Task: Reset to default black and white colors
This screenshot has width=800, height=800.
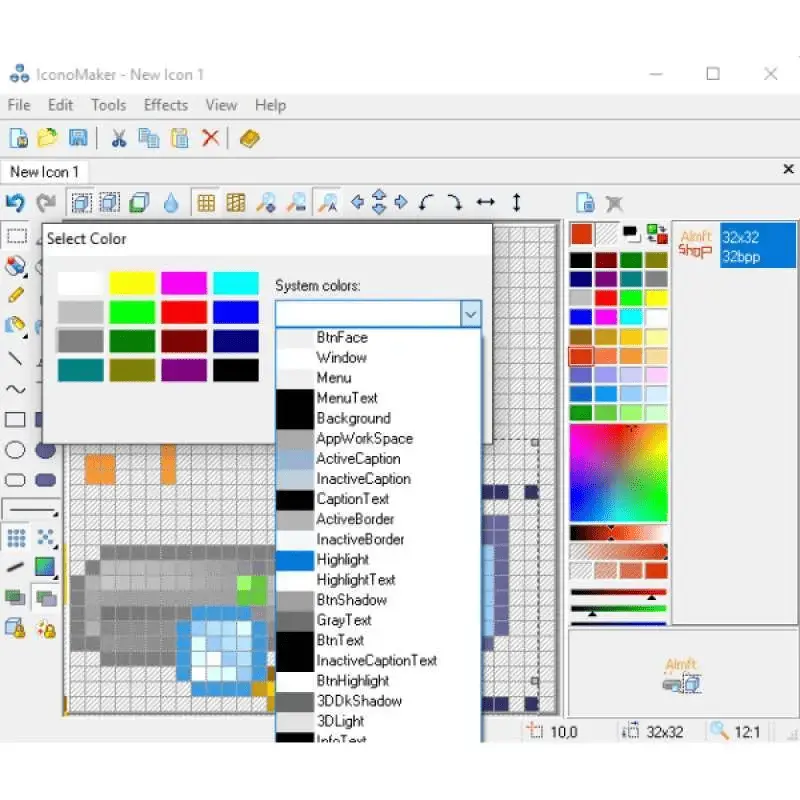Action: [x=631, y=235]
